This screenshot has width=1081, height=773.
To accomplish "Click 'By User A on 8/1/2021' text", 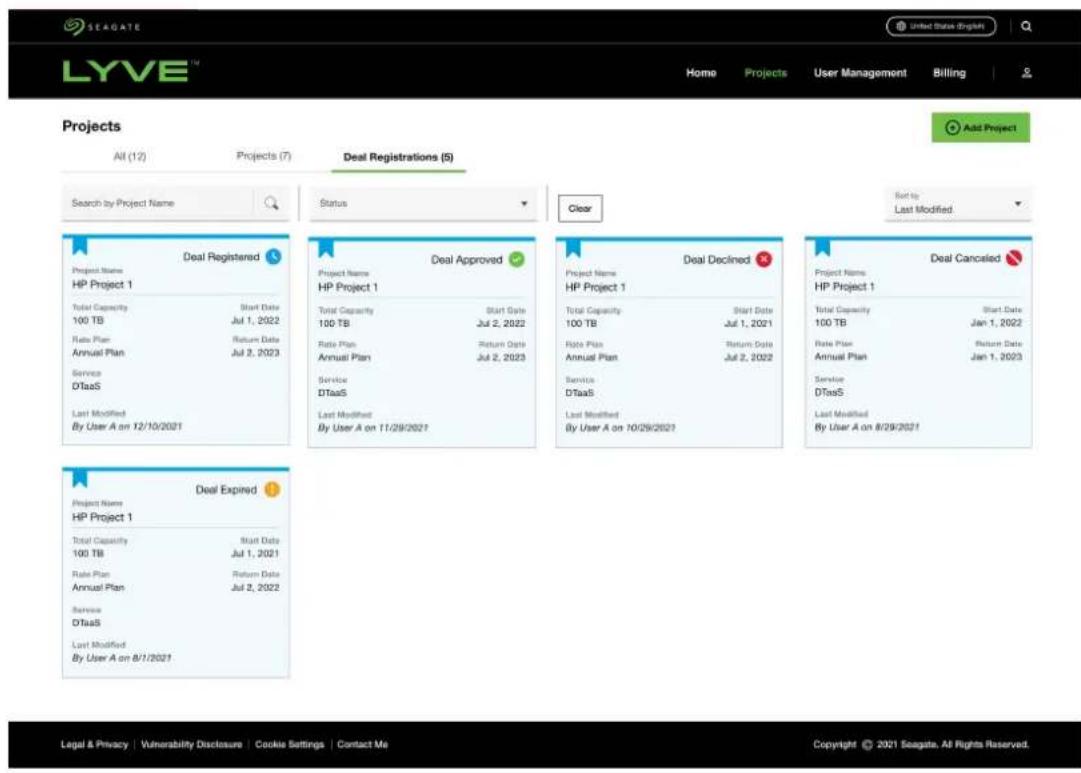I will [121, 659].
